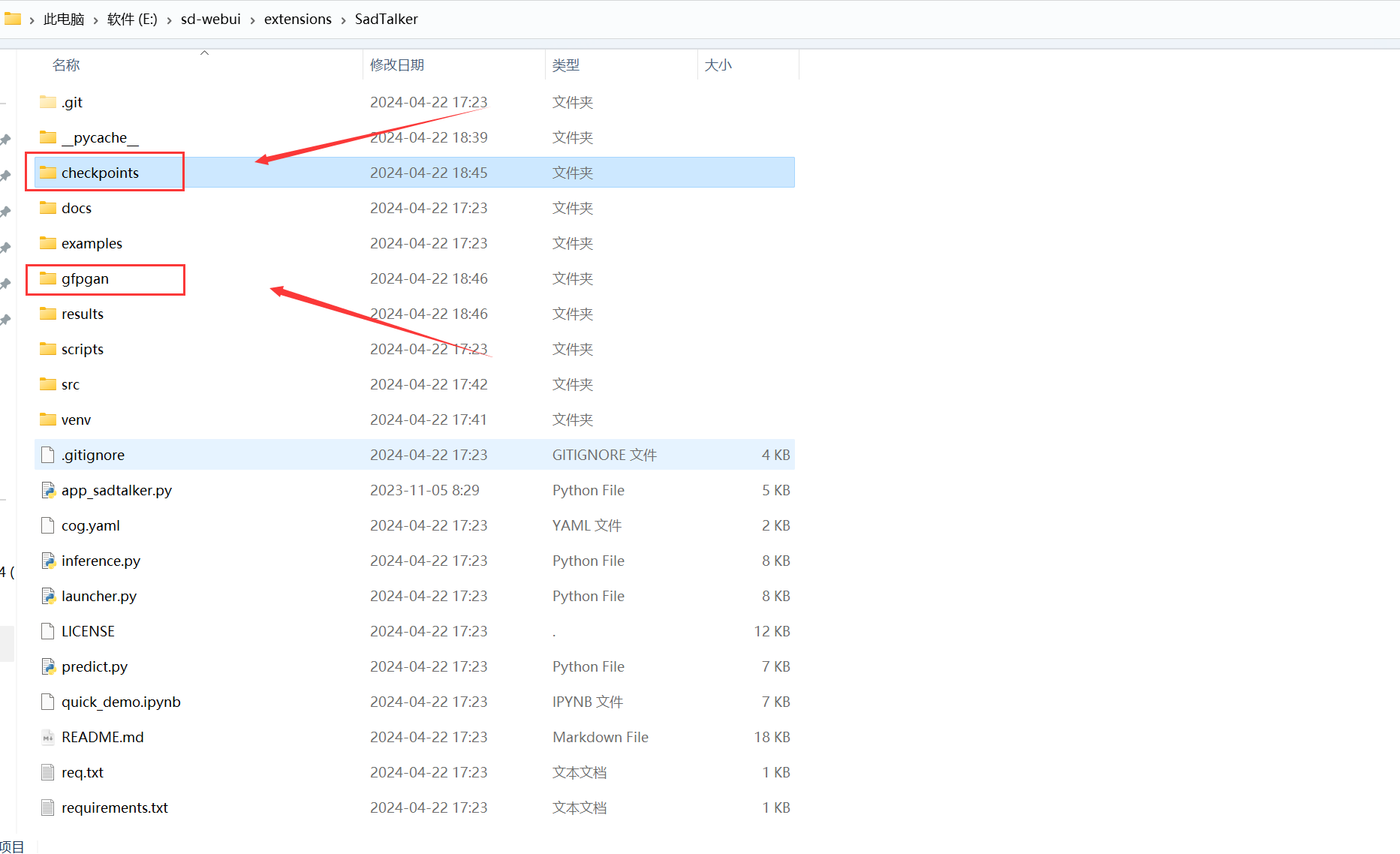1400x854 pixels.
Task: Select the .git folder icon
Action: pyautogui.click(x=48, y=102)
